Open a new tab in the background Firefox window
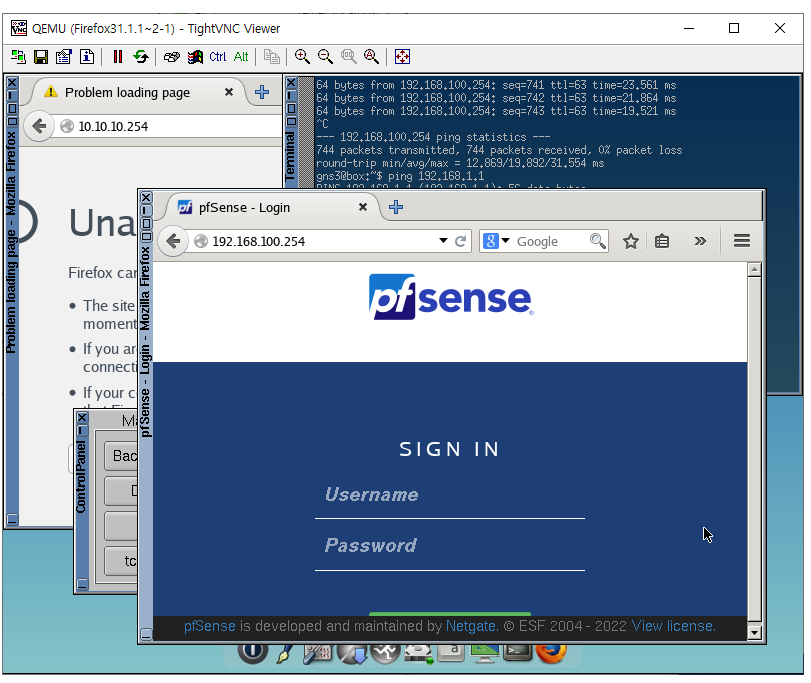The height and width of the screenshot is (683, 811). (262, 92)
